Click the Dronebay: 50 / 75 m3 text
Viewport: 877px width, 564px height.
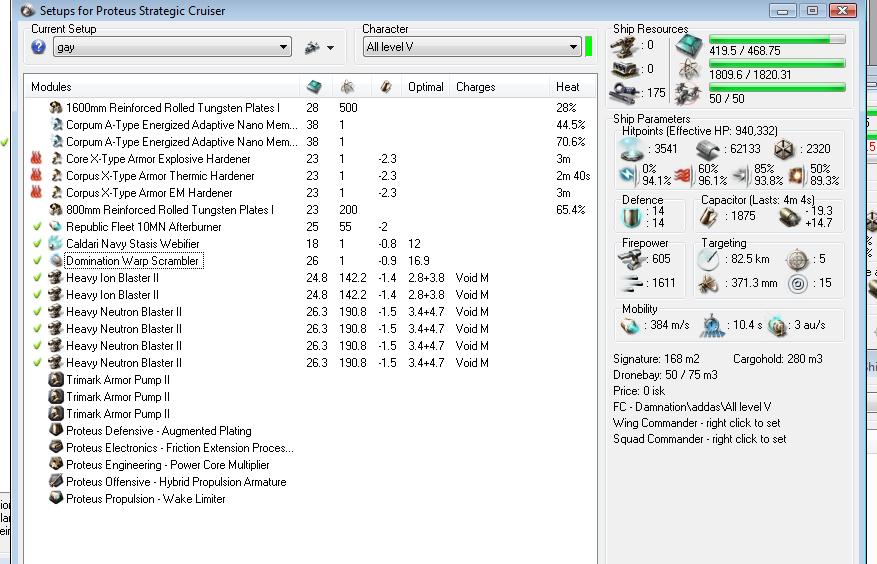665,374
